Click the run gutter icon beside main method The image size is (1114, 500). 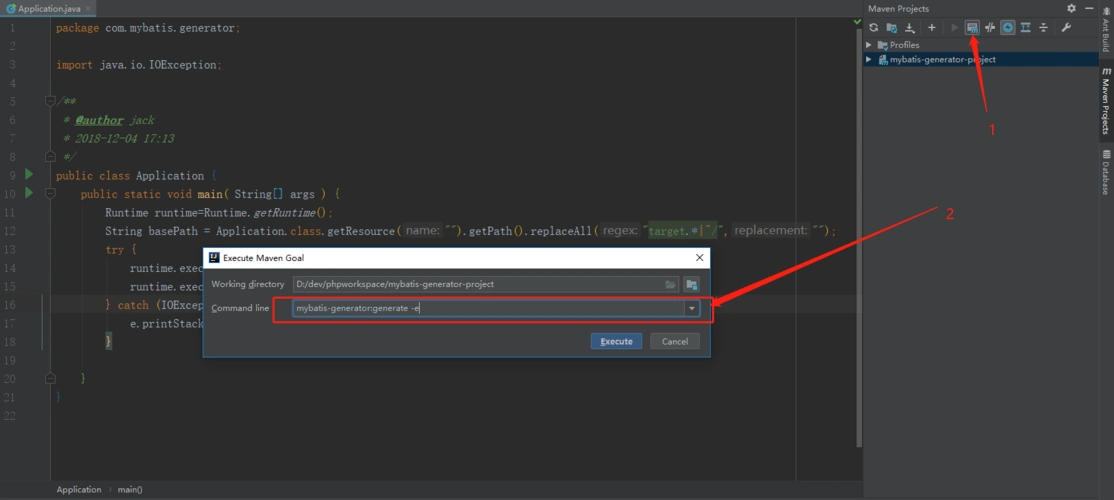click(x=29, y=193)
